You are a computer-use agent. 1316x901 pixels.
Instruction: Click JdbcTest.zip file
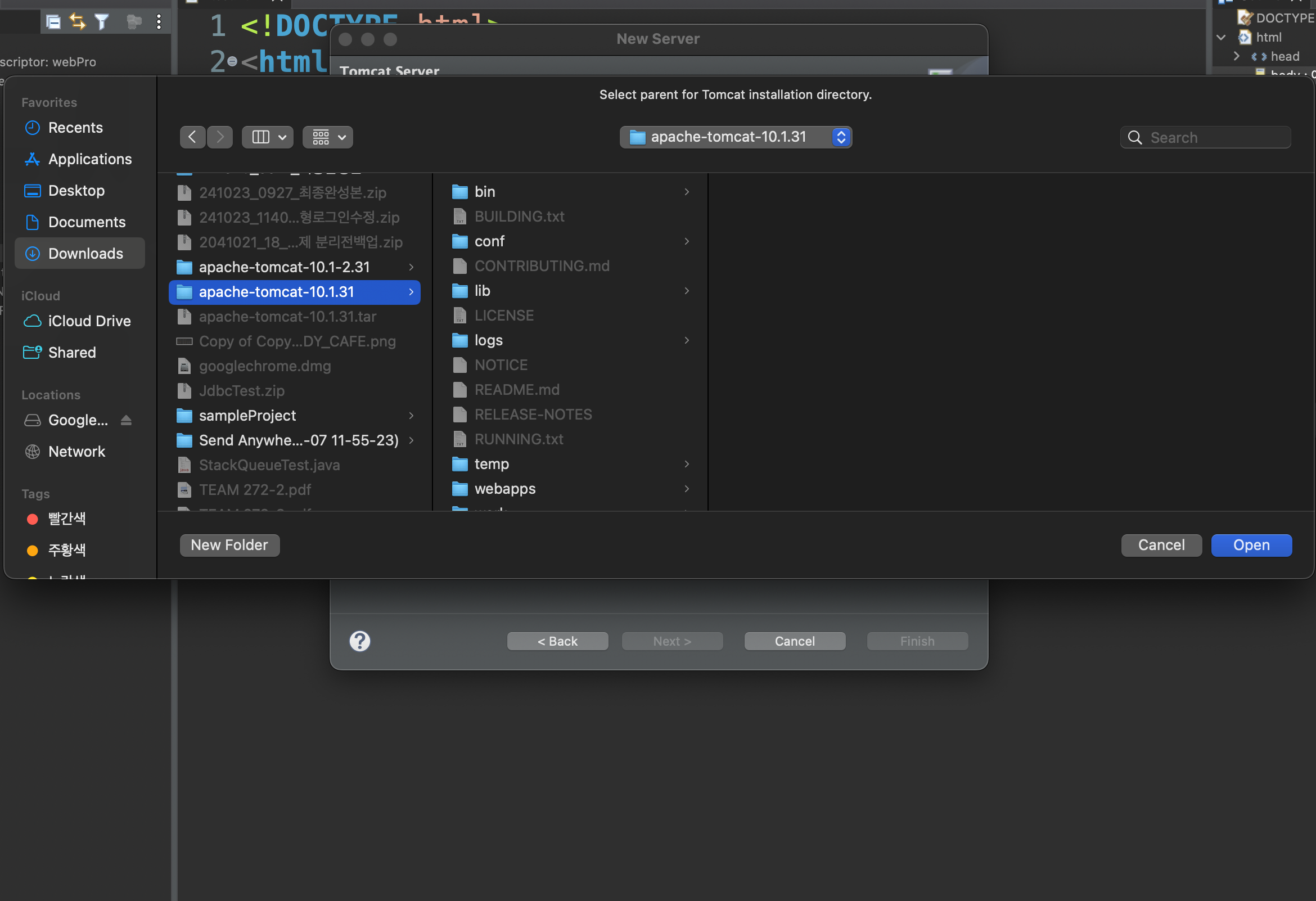(295, 391)
